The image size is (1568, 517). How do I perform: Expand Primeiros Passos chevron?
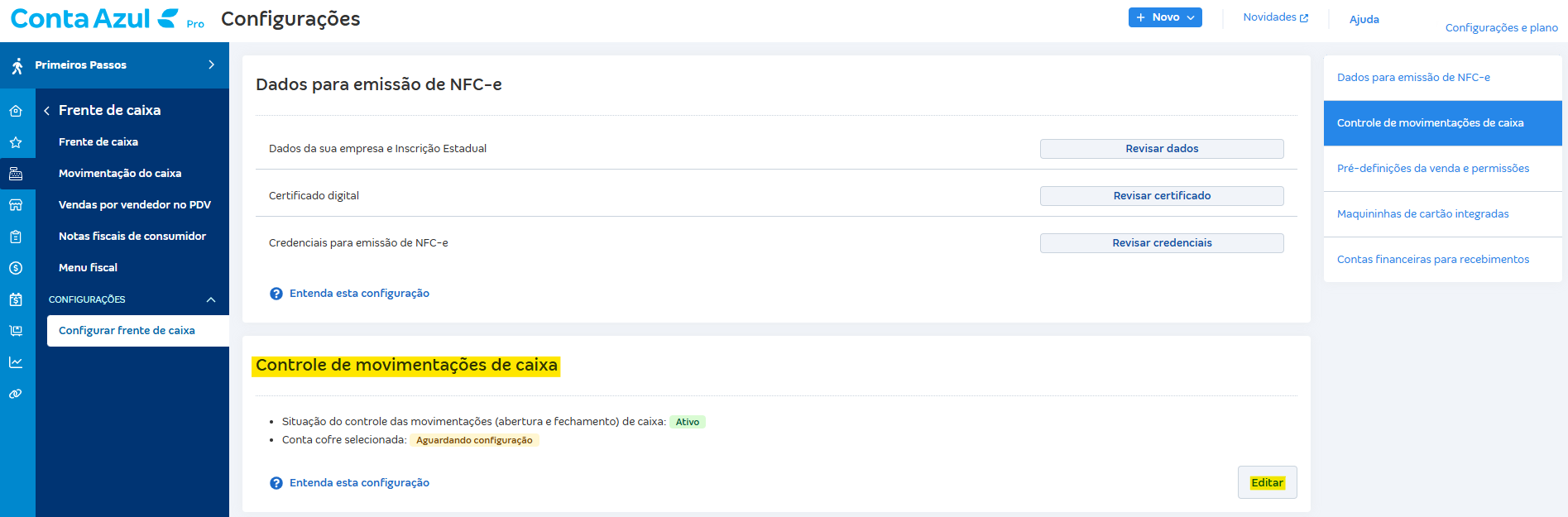click(212, 65)
